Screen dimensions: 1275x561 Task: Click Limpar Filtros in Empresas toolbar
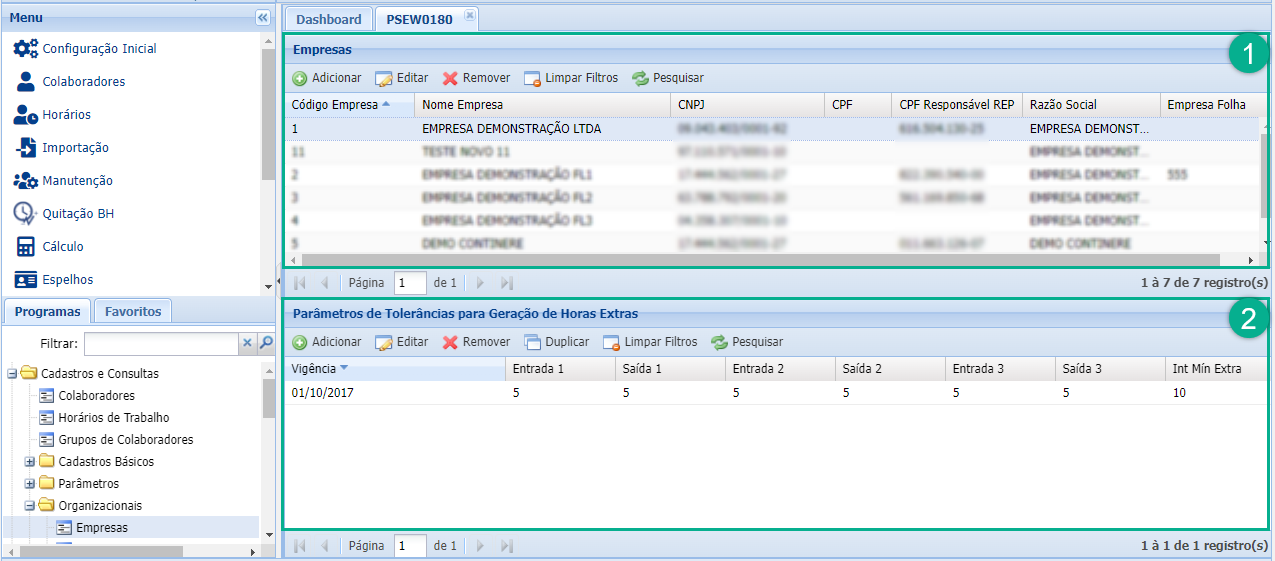click(x=570, y=78)
